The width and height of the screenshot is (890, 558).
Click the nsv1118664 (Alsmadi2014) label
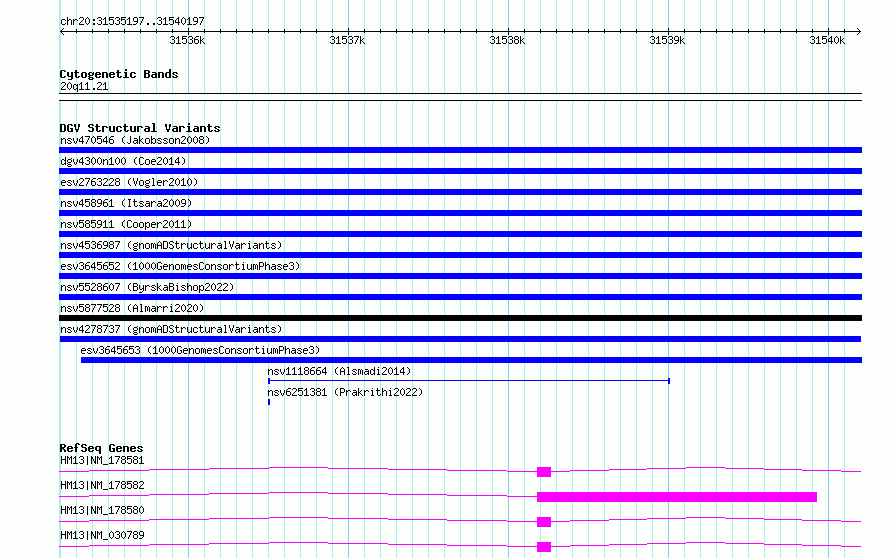click(x=339, y=371)
